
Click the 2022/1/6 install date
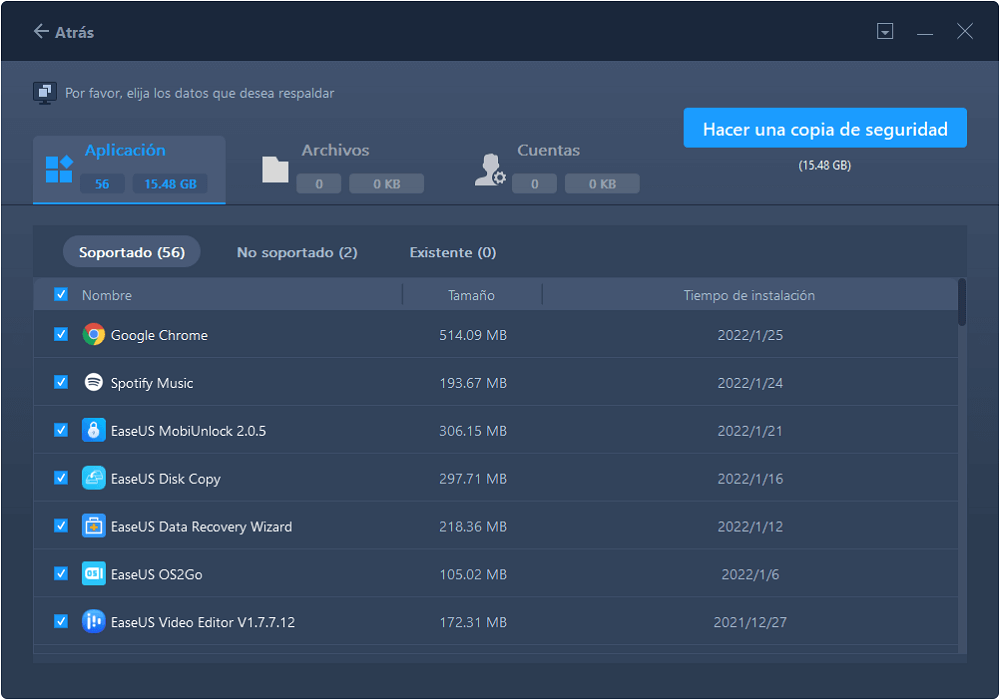click(750, 574)
